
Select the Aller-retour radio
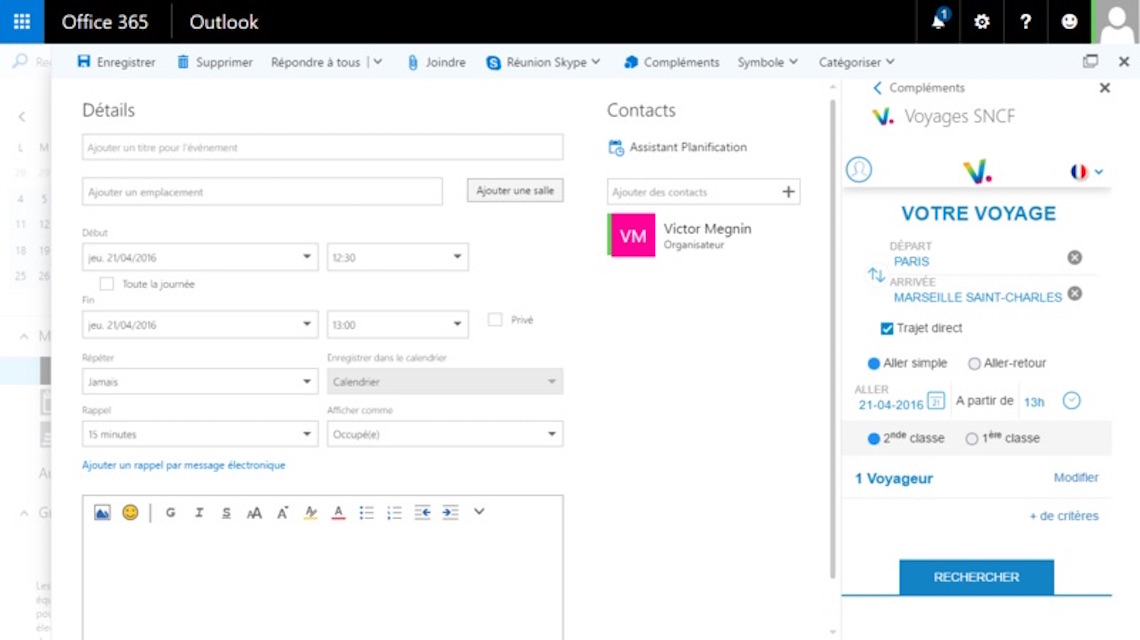tap(974, 363)
